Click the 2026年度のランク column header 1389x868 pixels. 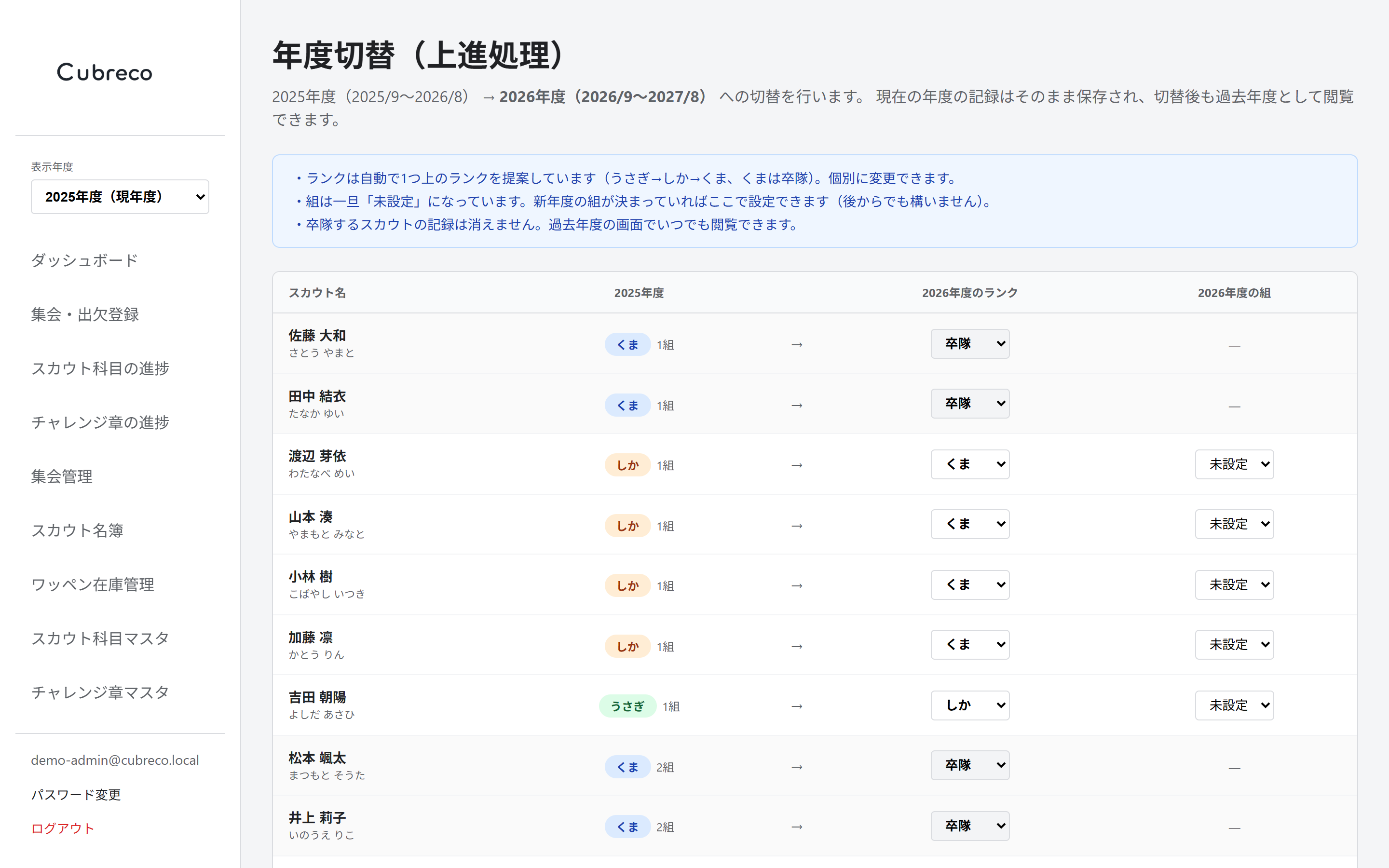[970, 293]
